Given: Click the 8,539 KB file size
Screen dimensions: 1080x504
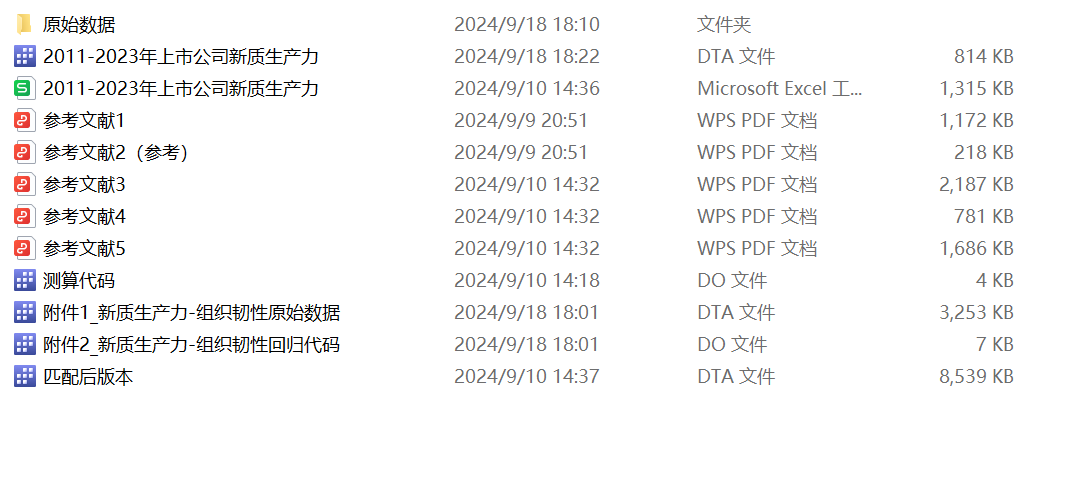Looking at the screenshot, I should (977, 377).
